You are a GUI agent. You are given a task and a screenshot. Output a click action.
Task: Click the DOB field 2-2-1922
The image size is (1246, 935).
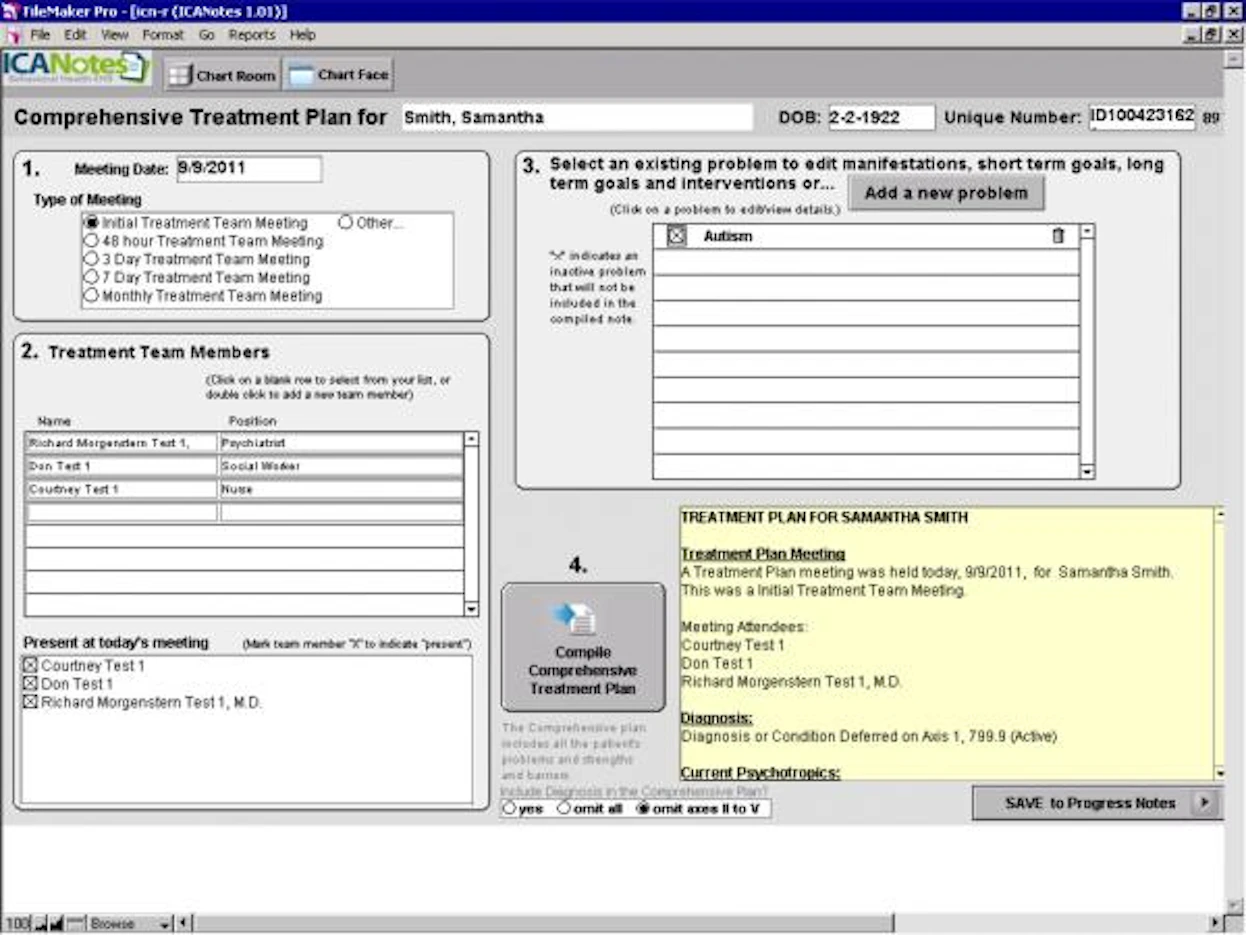click(x=881, y=117)
